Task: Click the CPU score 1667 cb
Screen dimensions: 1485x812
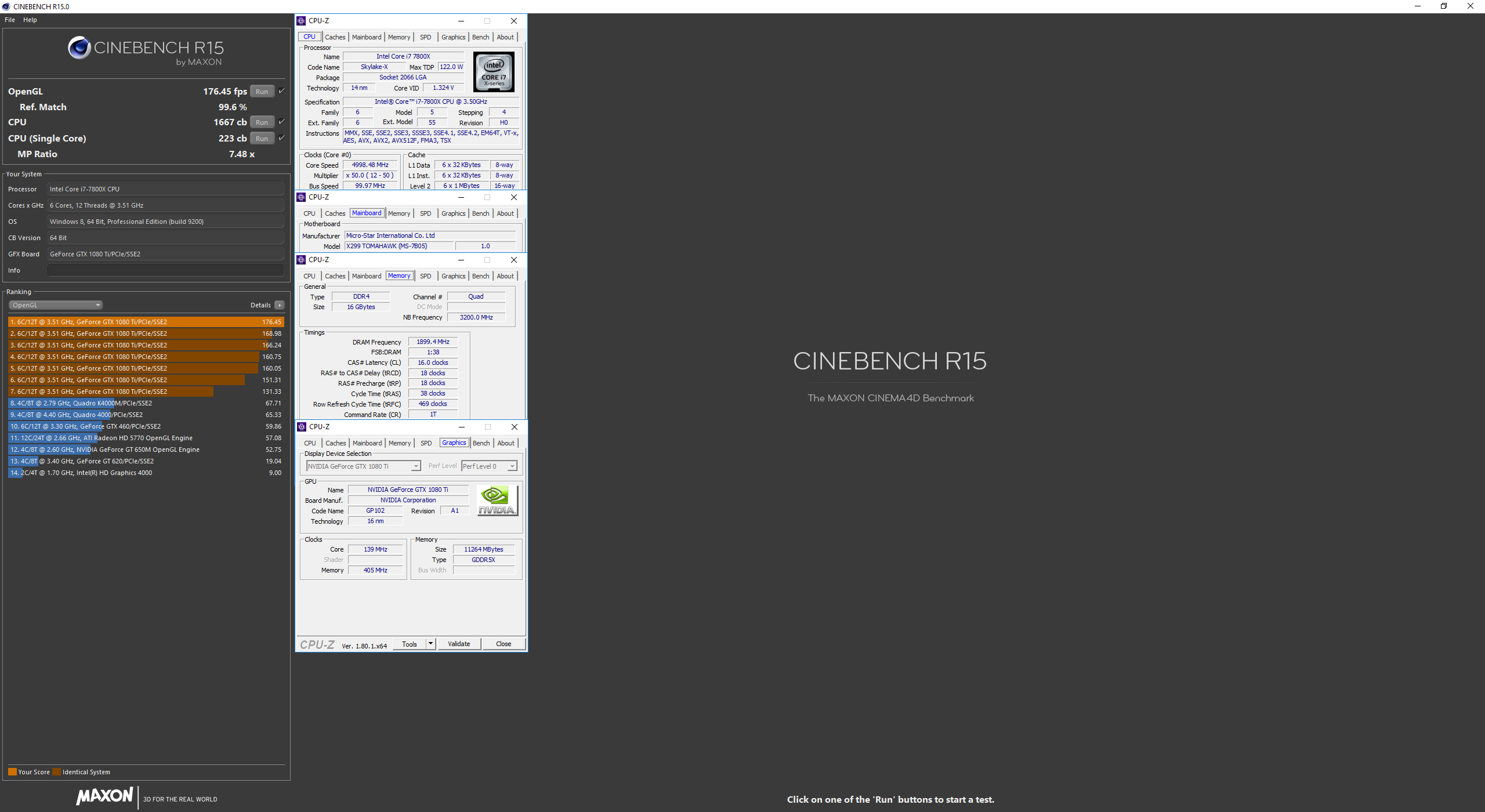Action: [230, 122]
